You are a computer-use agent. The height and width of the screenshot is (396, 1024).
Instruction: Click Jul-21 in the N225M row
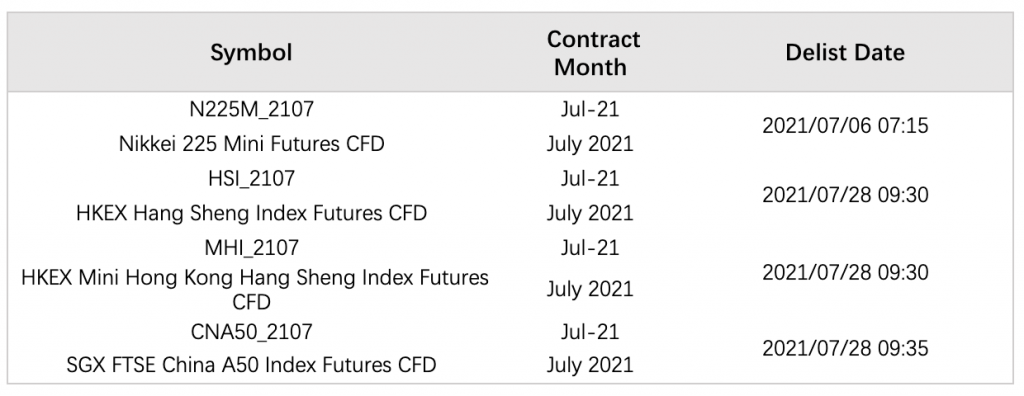point(590,109)
